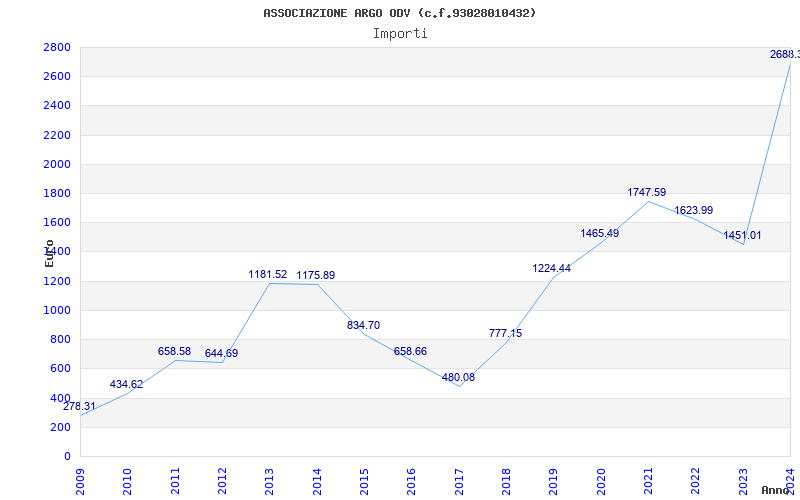Image resolution: width=800 pixels, height=500 pixels.
Task: Click the 400 y-axis tick label
Action: pos(61,398)
